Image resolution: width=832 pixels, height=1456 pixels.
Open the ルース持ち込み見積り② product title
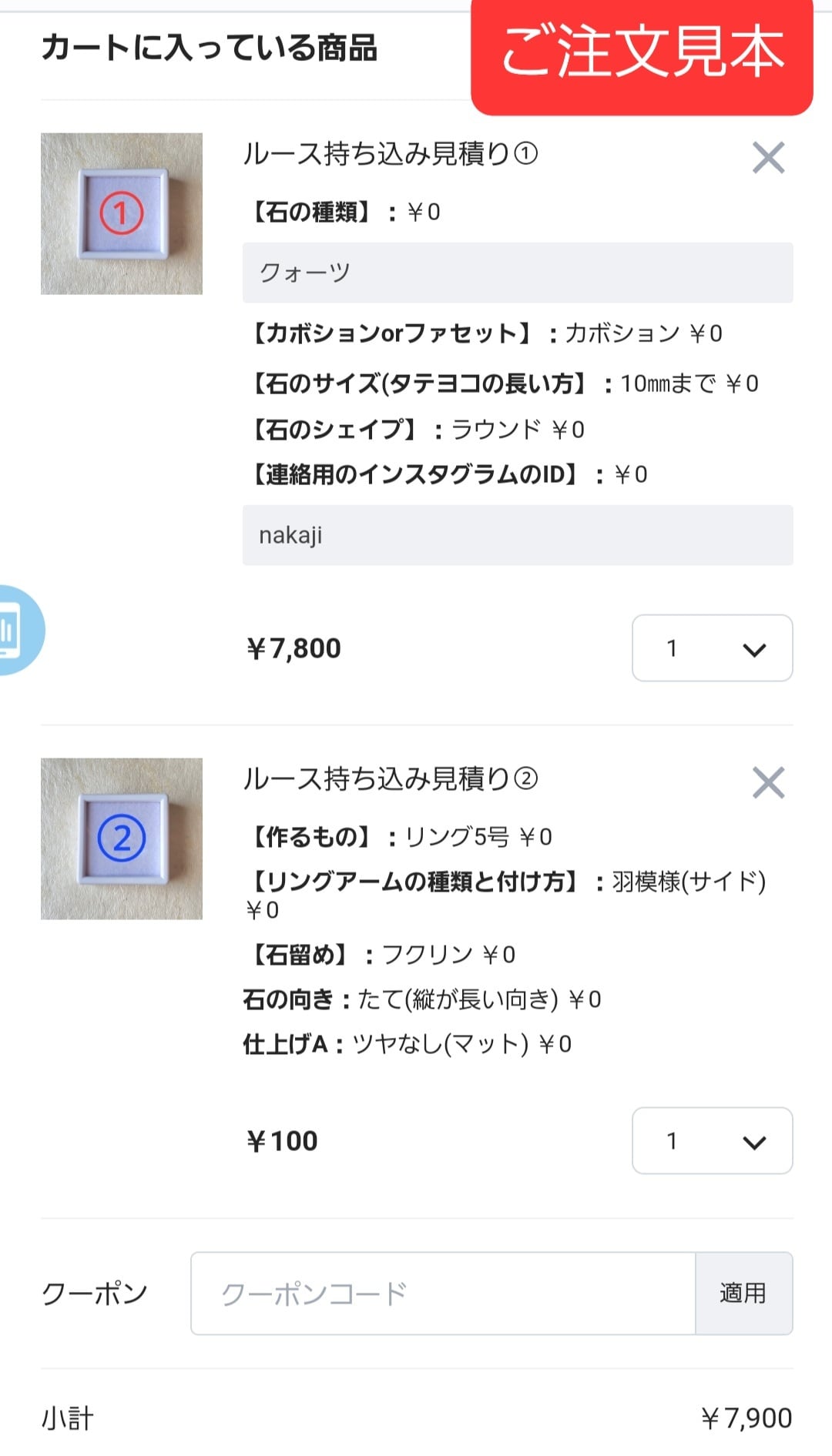pyautogui.click(x=390, y=779)
